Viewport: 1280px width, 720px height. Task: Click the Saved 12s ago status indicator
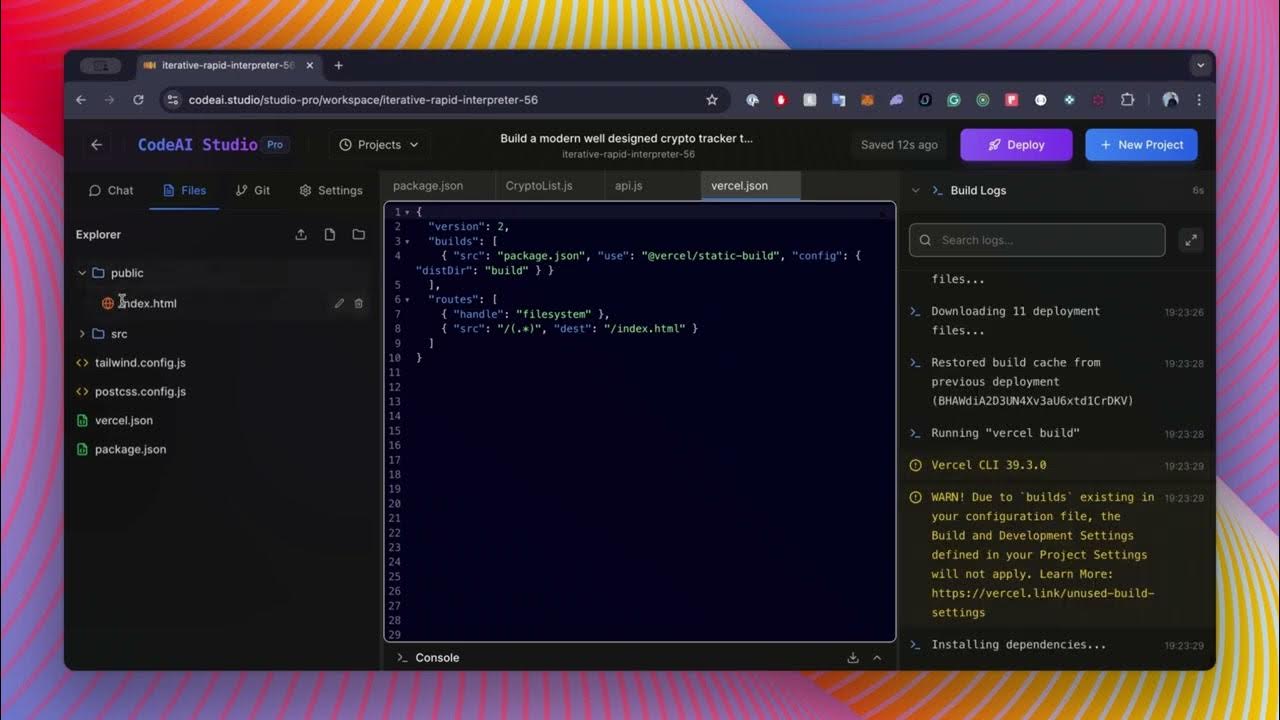pos(897,144)
